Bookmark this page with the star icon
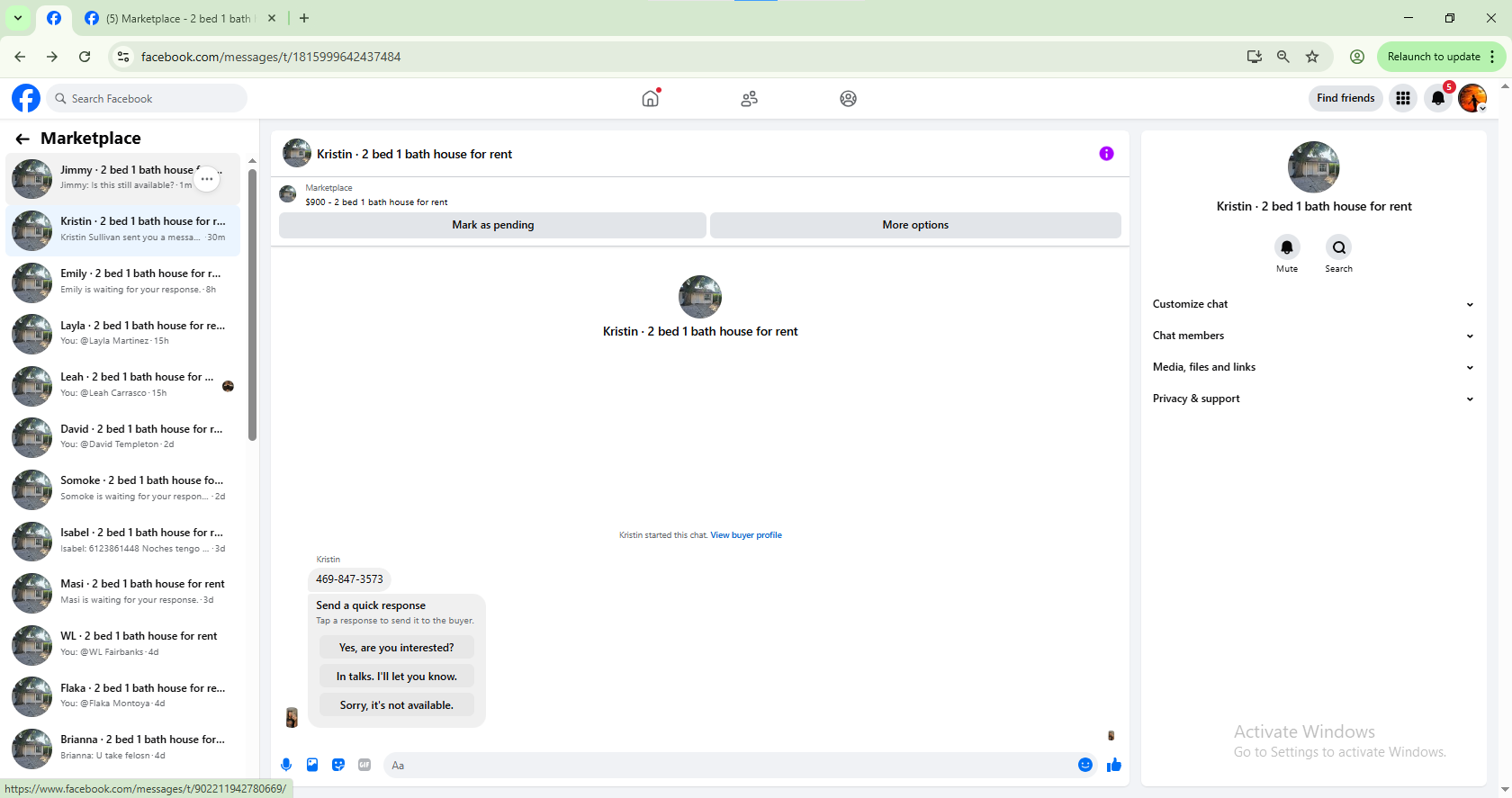This screenshot has height=798, width=1512. tap(1312, 57)
